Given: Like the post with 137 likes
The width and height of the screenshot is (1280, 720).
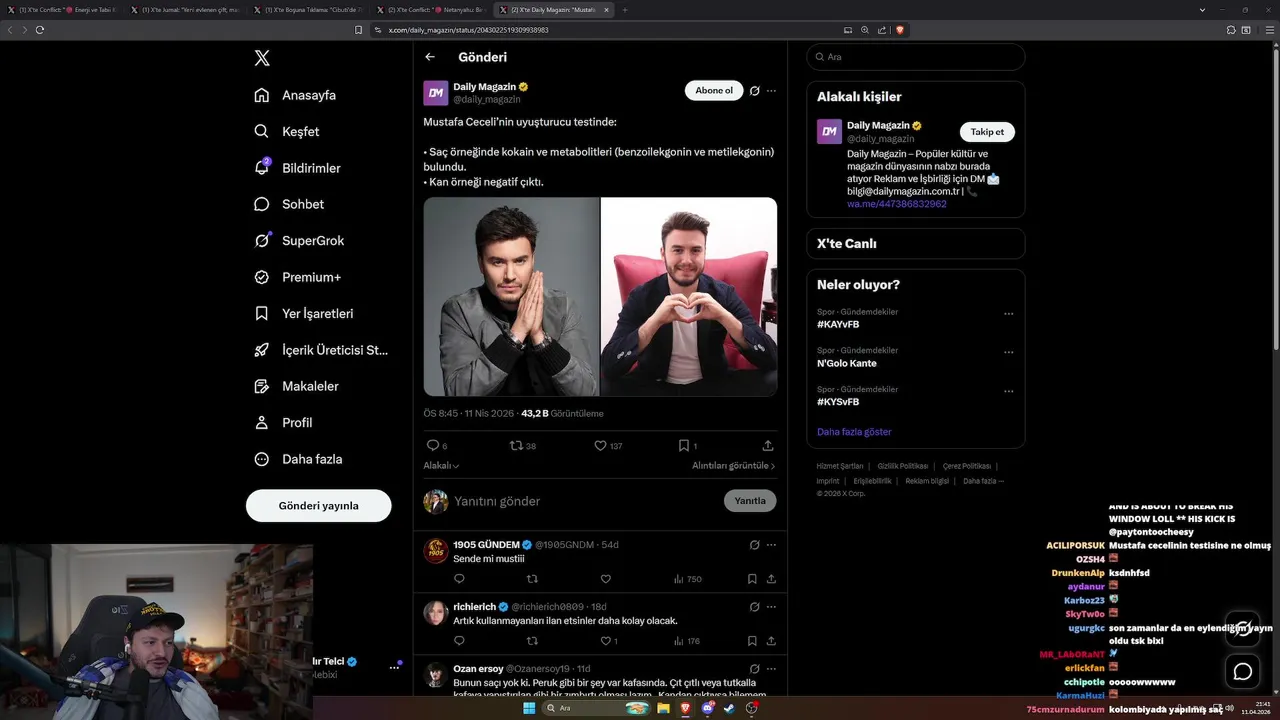Looking at the screenshot, I should (x=600, y=445).
